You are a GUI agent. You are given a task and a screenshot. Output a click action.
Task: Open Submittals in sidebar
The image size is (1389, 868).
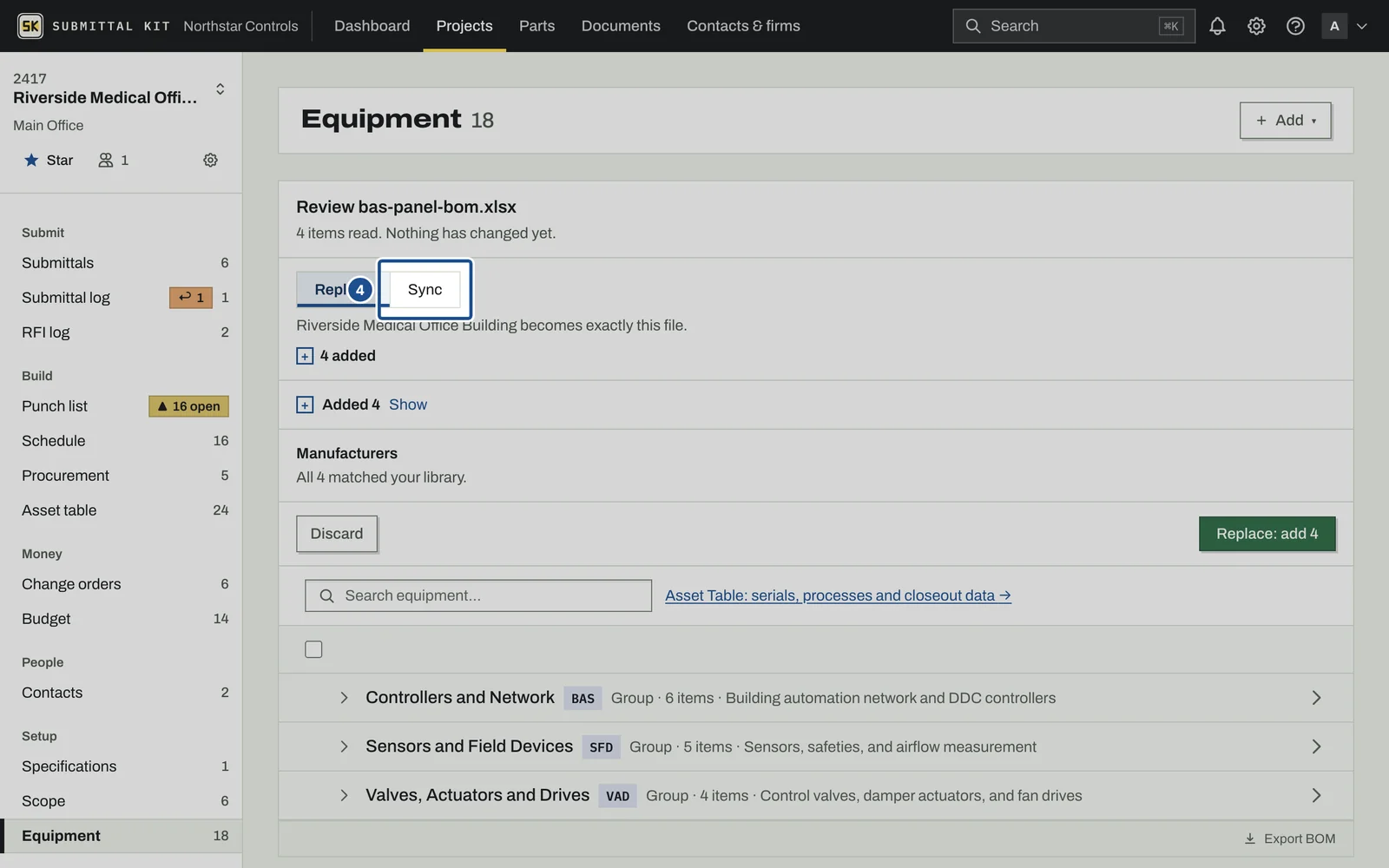(x=122, y=263)
